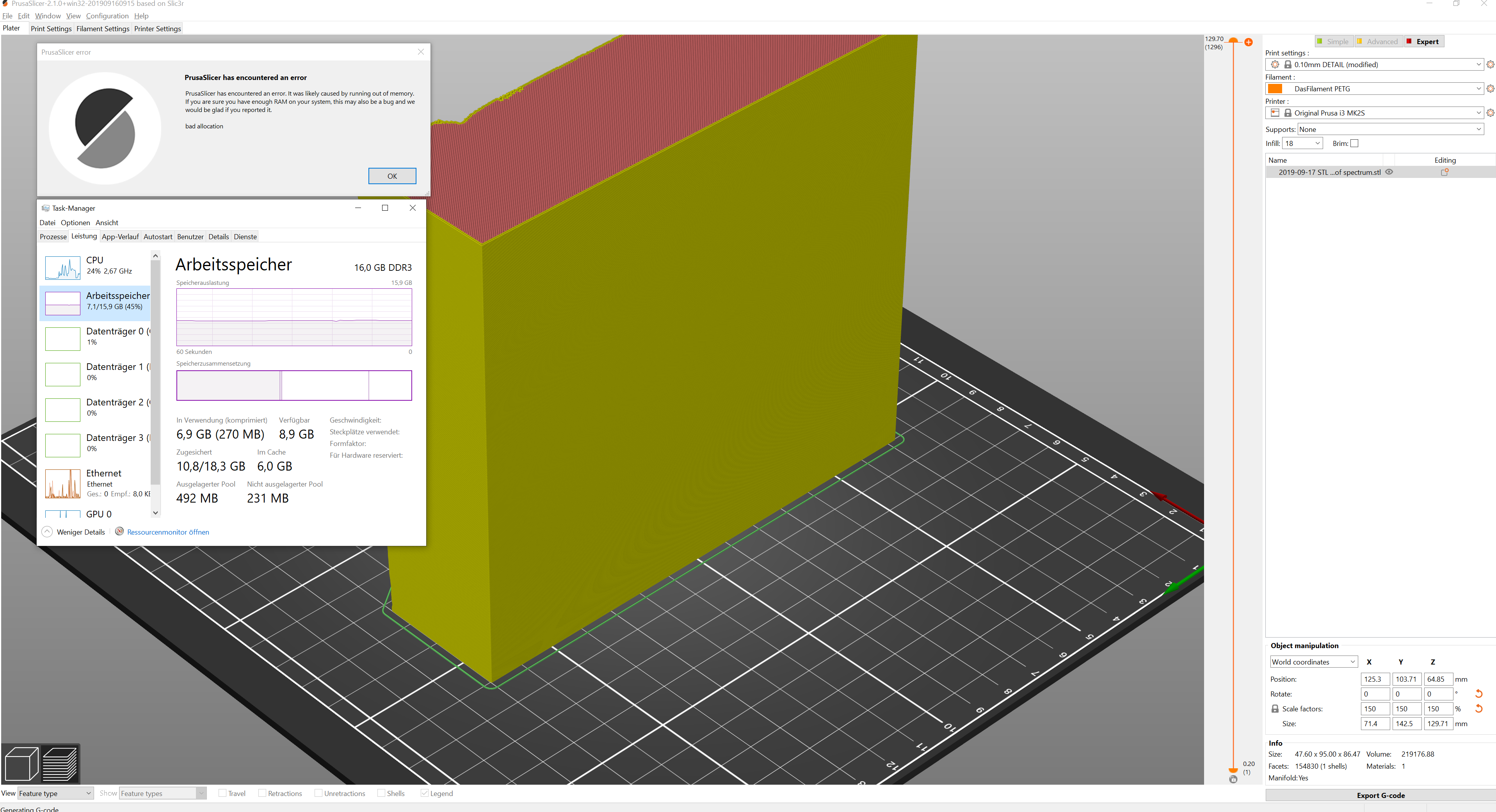Open Printer settings gear icon beside Prusa i3 MK2S
This screenshot has height=812, width=1496.
1490,113
